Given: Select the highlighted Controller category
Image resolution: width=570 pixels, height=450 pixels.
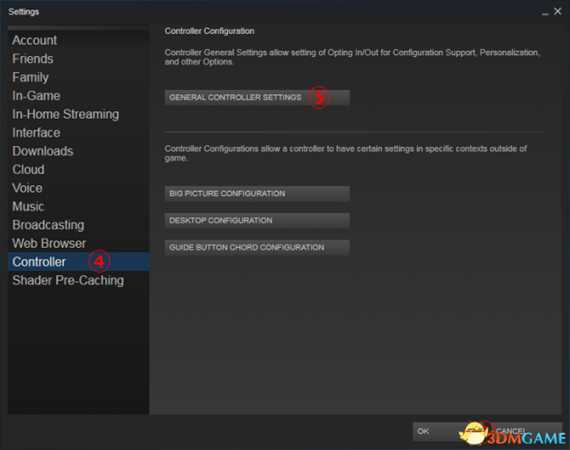Looking at the screenshot, I should [78, 262].
